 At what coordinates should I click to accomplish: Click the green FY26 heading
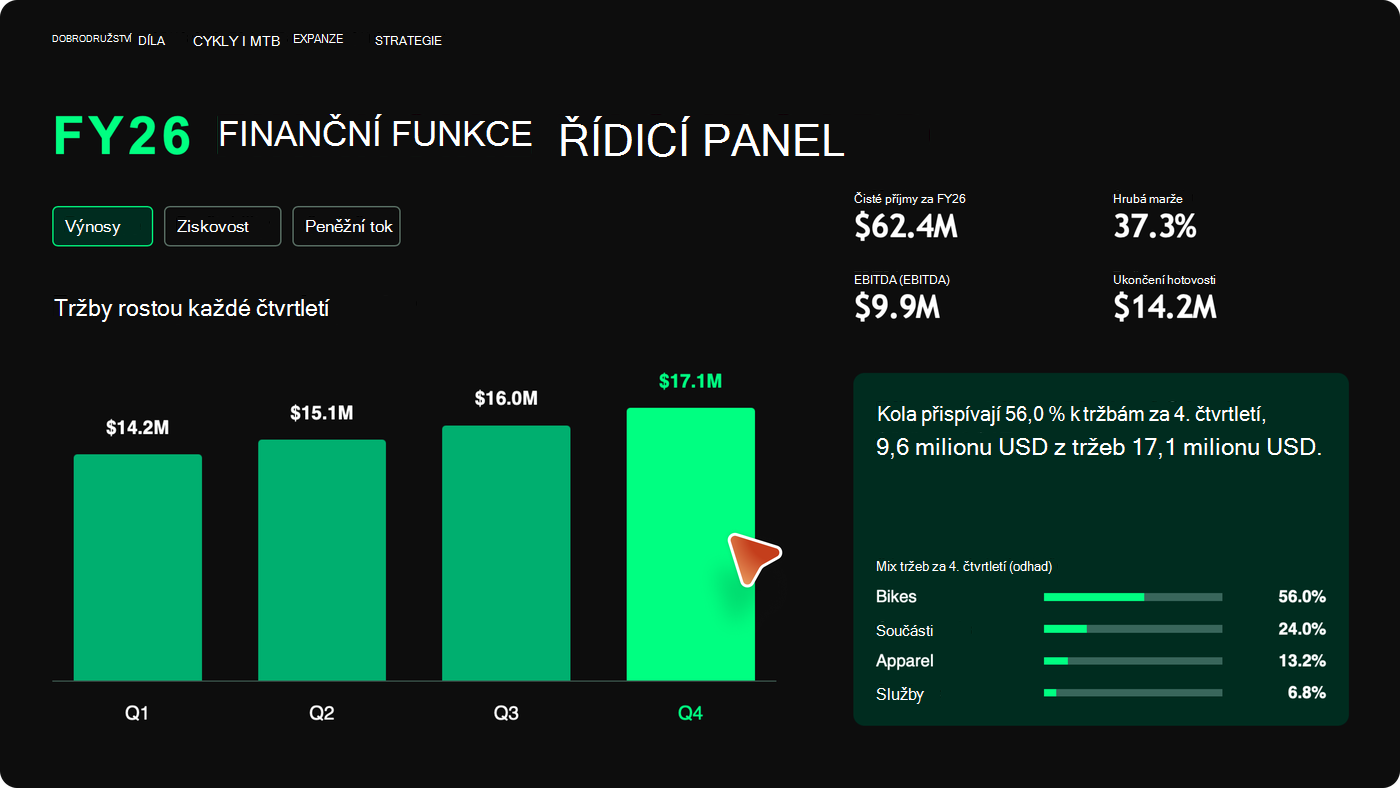[x=122, y=136]
